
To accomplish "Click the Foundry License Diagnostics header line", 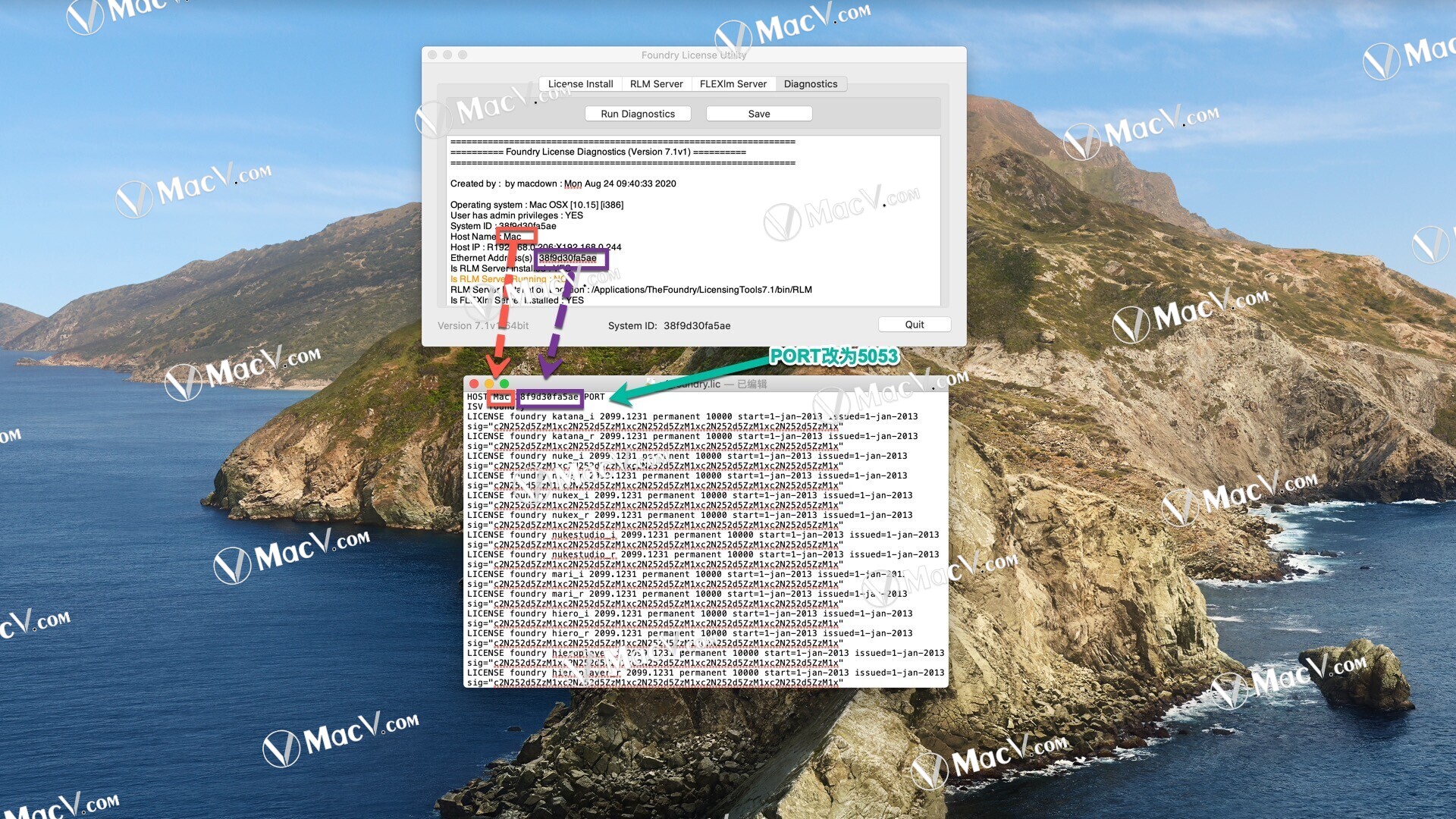I will (598, 152).
